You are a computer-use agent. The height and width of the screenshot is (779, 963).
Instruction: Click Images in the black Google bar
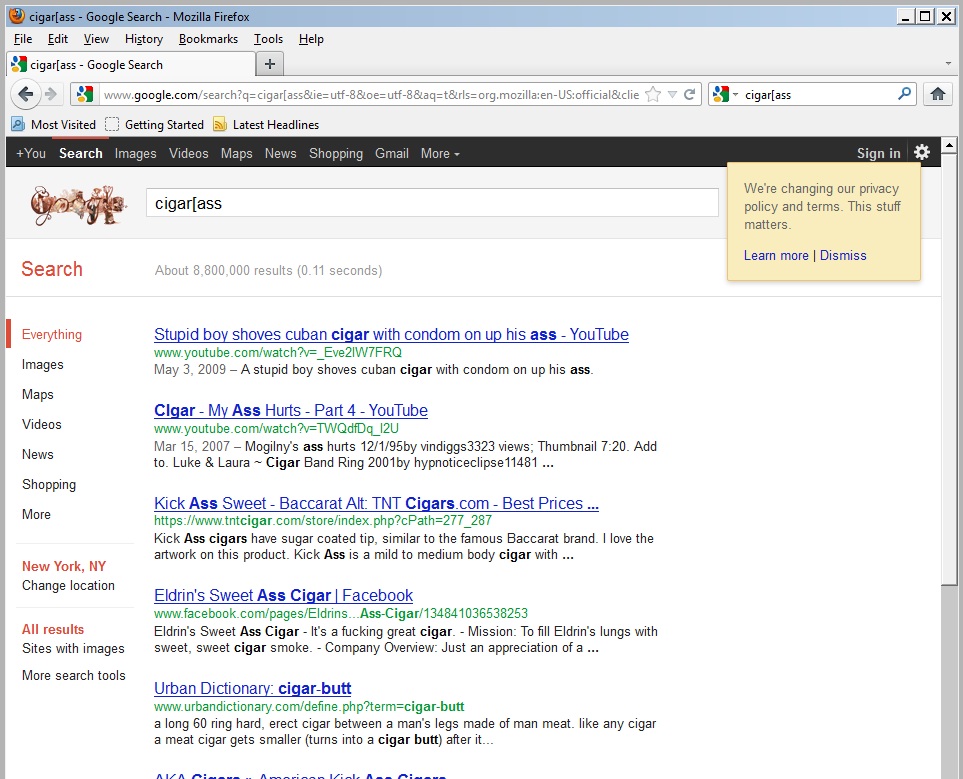click(135, 154)
